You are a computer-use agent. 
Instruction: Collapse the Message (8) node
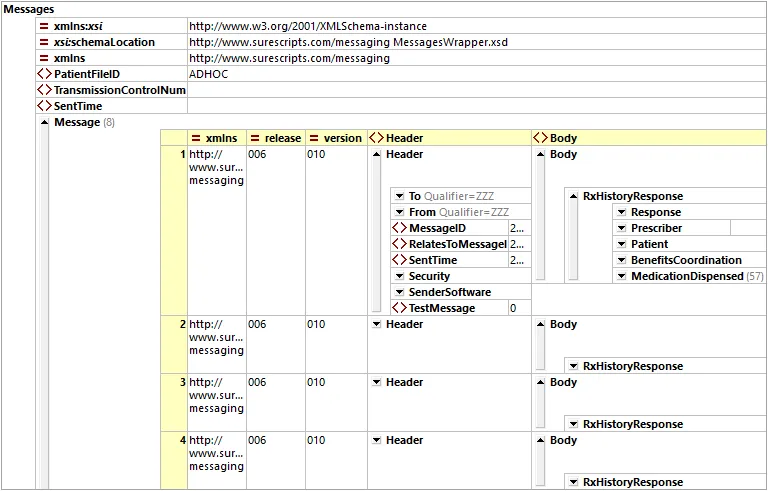coord(44,123)
